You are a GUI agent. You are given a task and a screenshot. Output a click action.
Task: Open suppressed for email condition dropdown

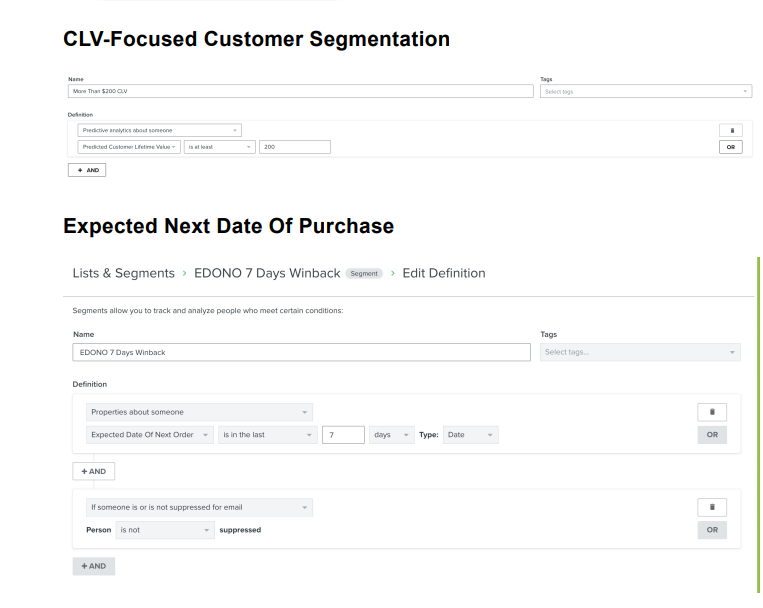coord(200,507)
